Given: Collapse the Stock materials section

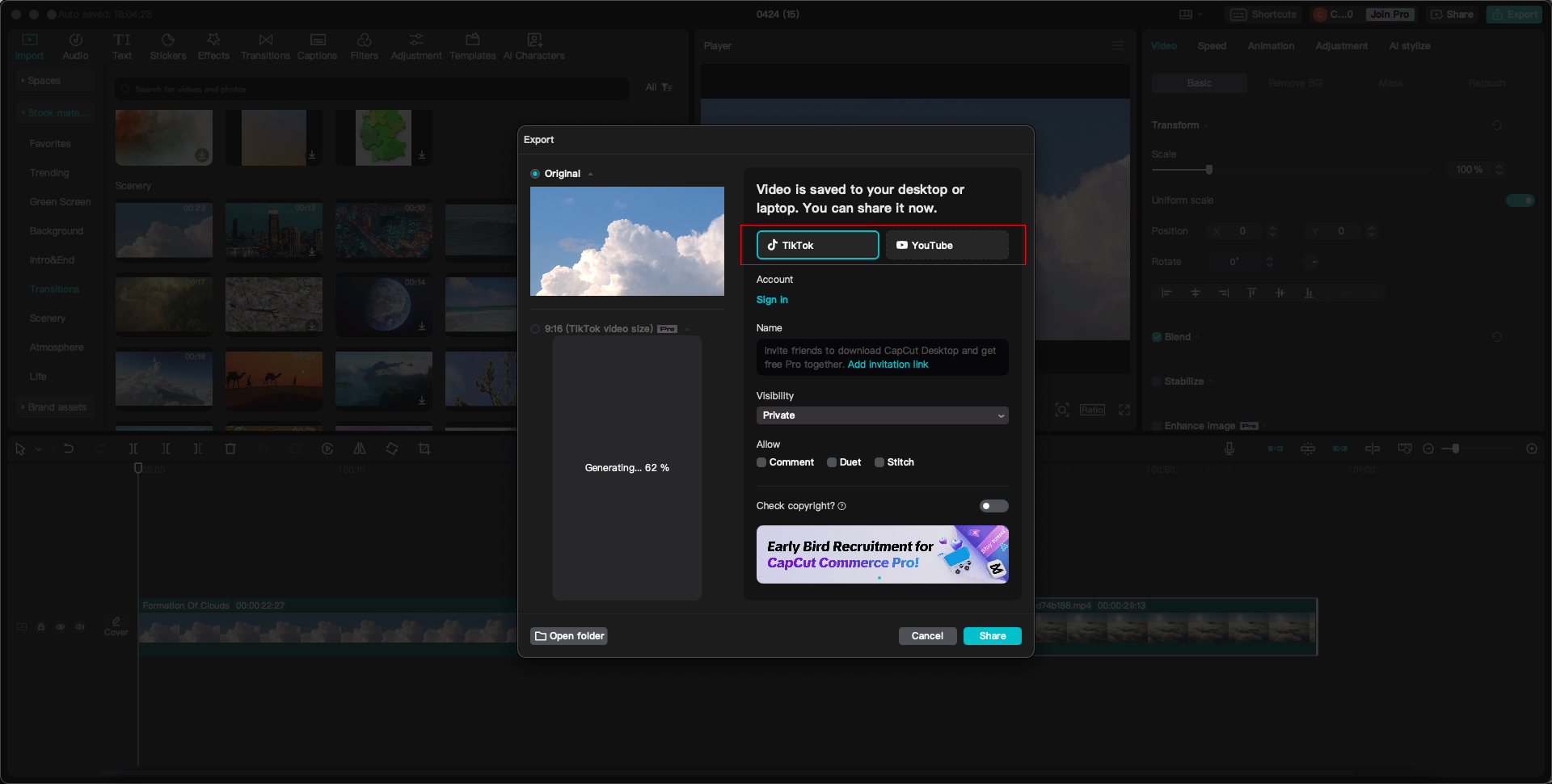Looking at the screenshot, I should (54, 113).
